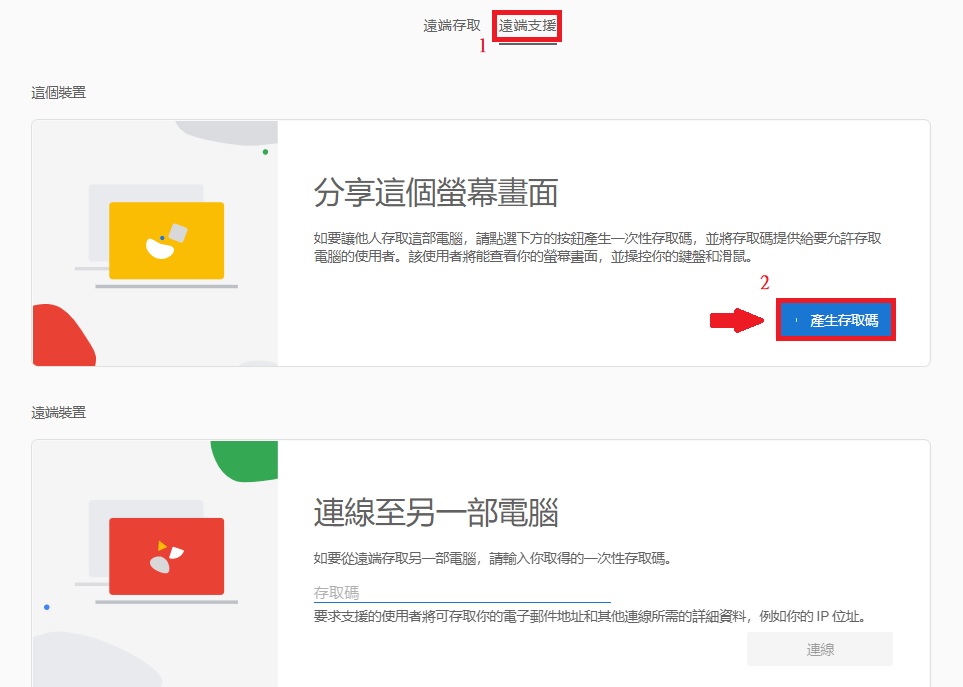Viewport: 963px width, 687px height.
Task: Select the 遠端支援 tab
Action: [526, 25]
